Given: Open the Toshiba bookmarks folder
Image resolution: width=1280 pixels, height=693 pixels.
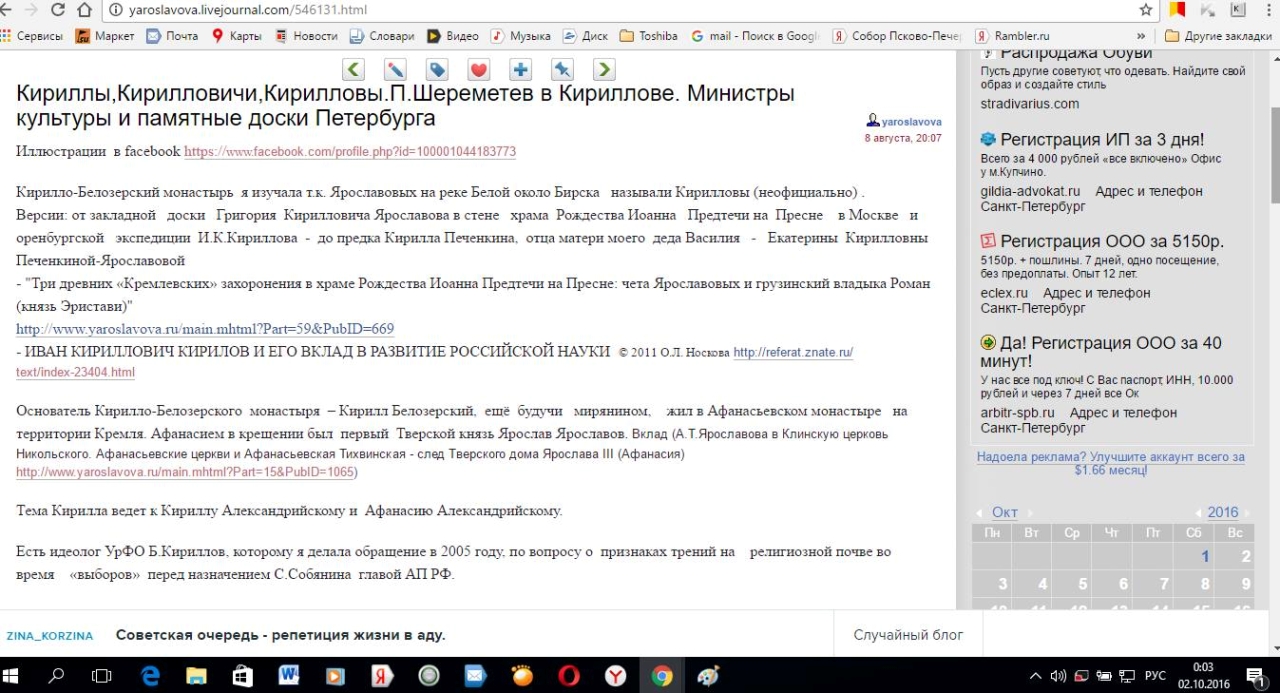Looking at the screenshot, I should (x=648, y=36).
